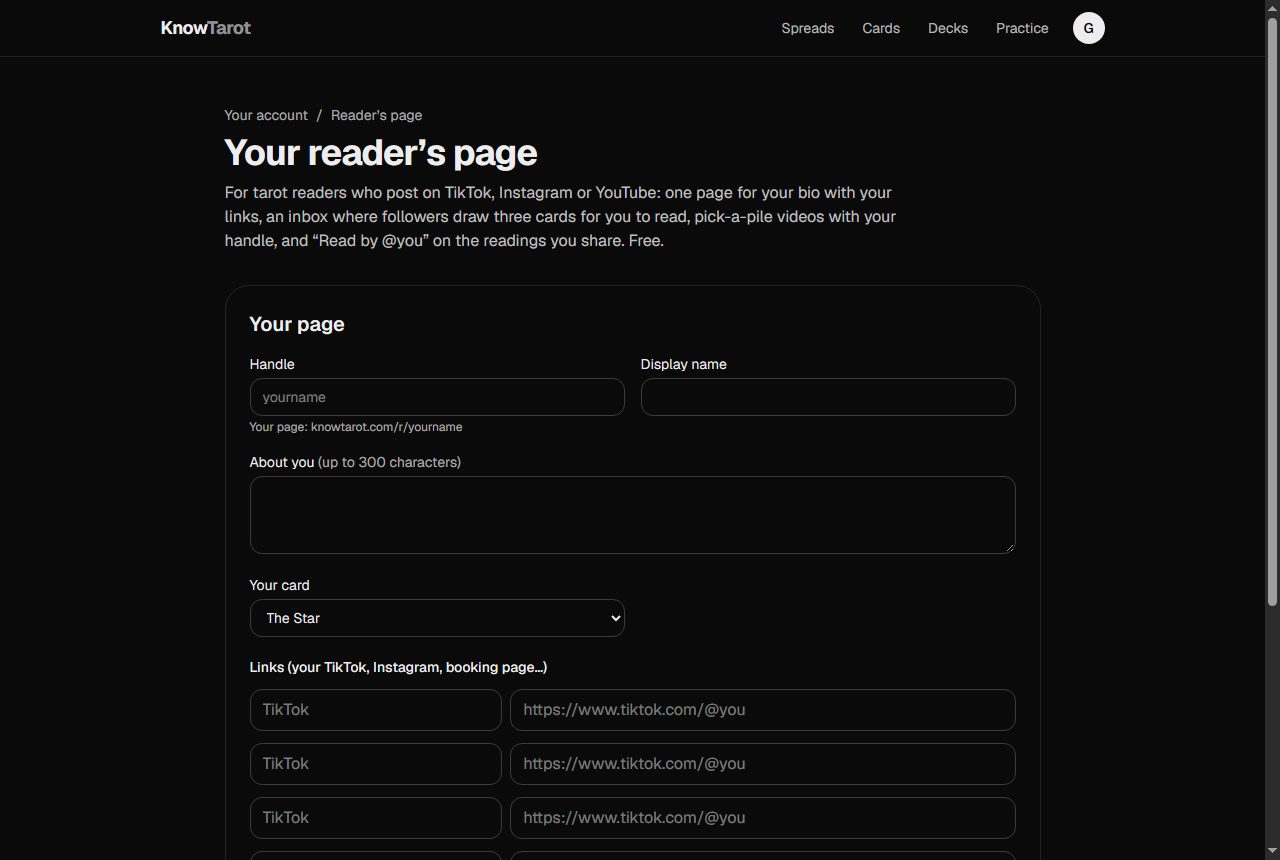
Task: Click the second TikTok link label field
Action: pos(375,764)
